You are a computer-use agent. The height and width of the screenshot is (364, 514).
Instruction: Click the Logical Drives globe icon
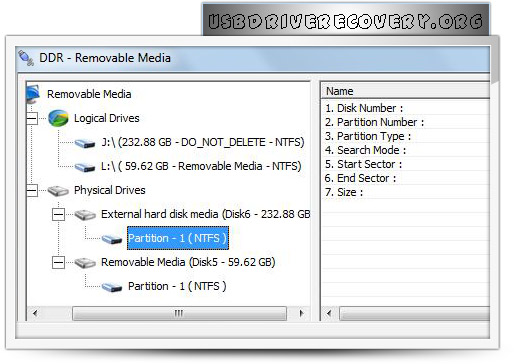click(58, 118)
